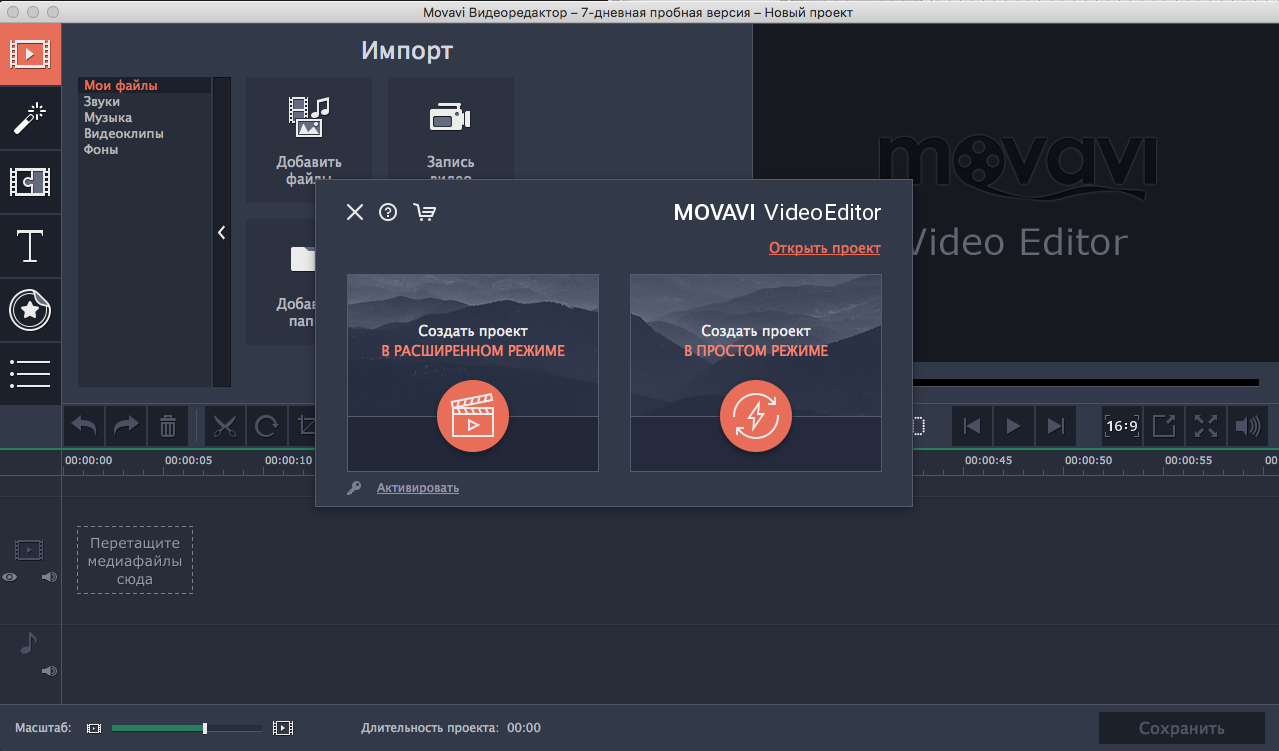Open the 16:9 aspect ratio selector
This screenshot has width=1279, height=751.
coord(1121,426)
